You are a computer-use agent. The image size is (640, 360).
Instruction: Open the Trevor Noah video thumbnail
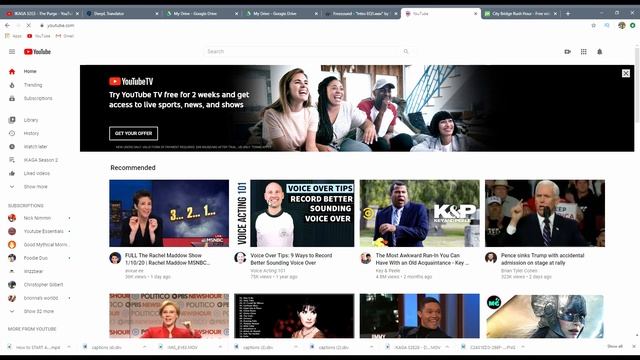420,316
